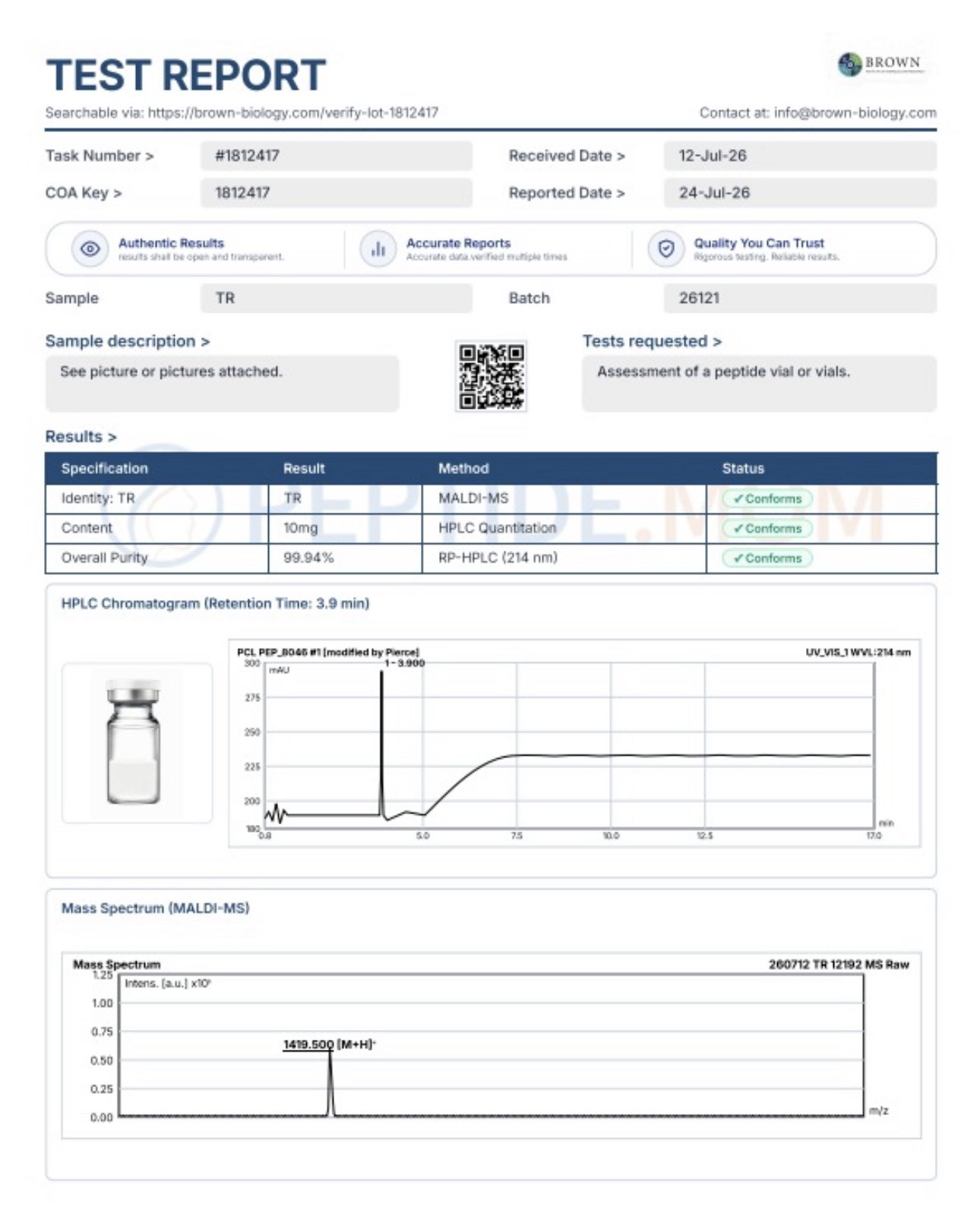Image resolution: width=980 pixels, height=1210 pixels.
Task: Click the Task Number field showing #1812417
Action: 337,156
